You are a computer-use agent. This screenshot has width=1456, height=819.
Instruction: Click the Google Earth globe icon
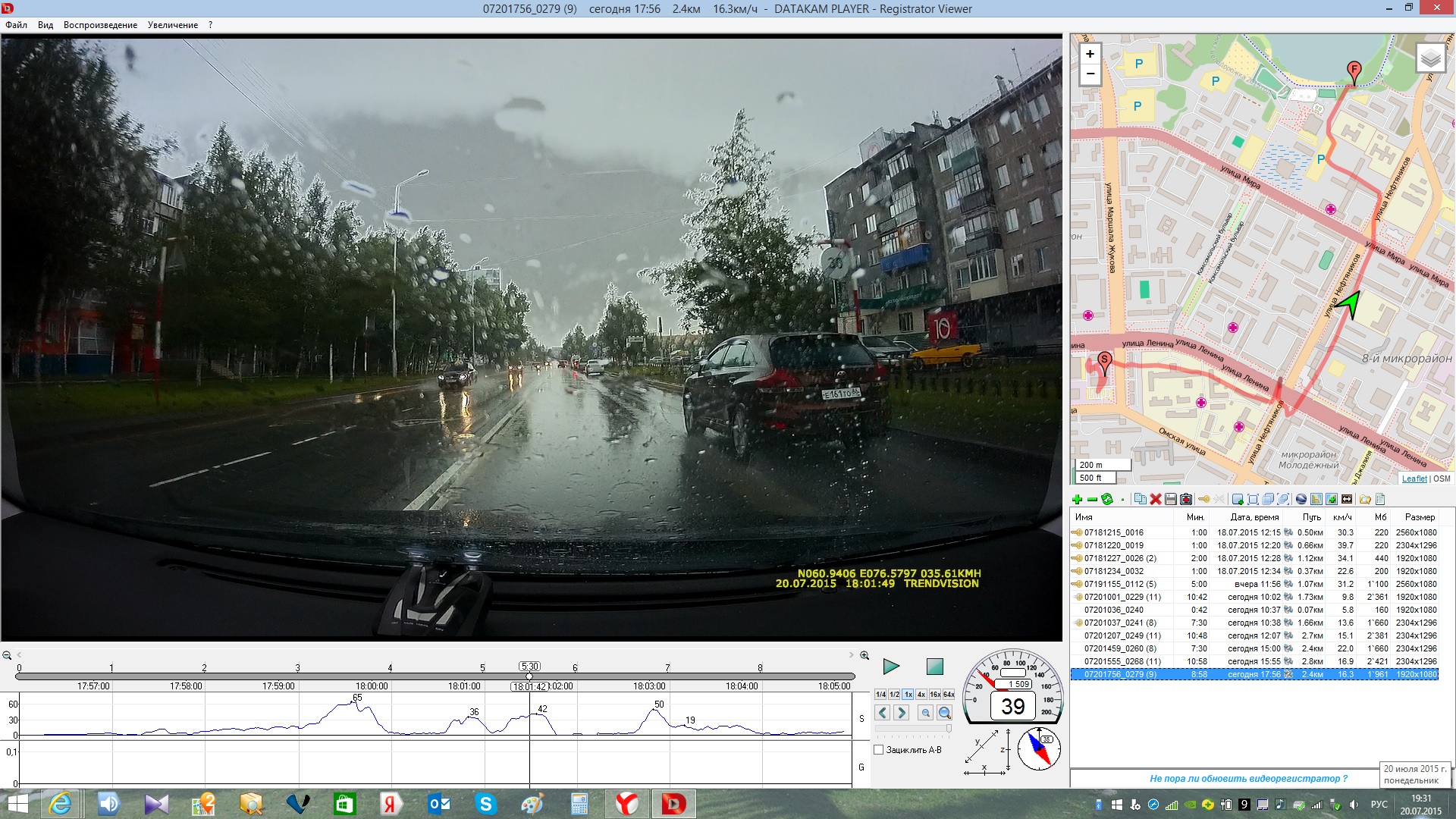click(1301, 499)
